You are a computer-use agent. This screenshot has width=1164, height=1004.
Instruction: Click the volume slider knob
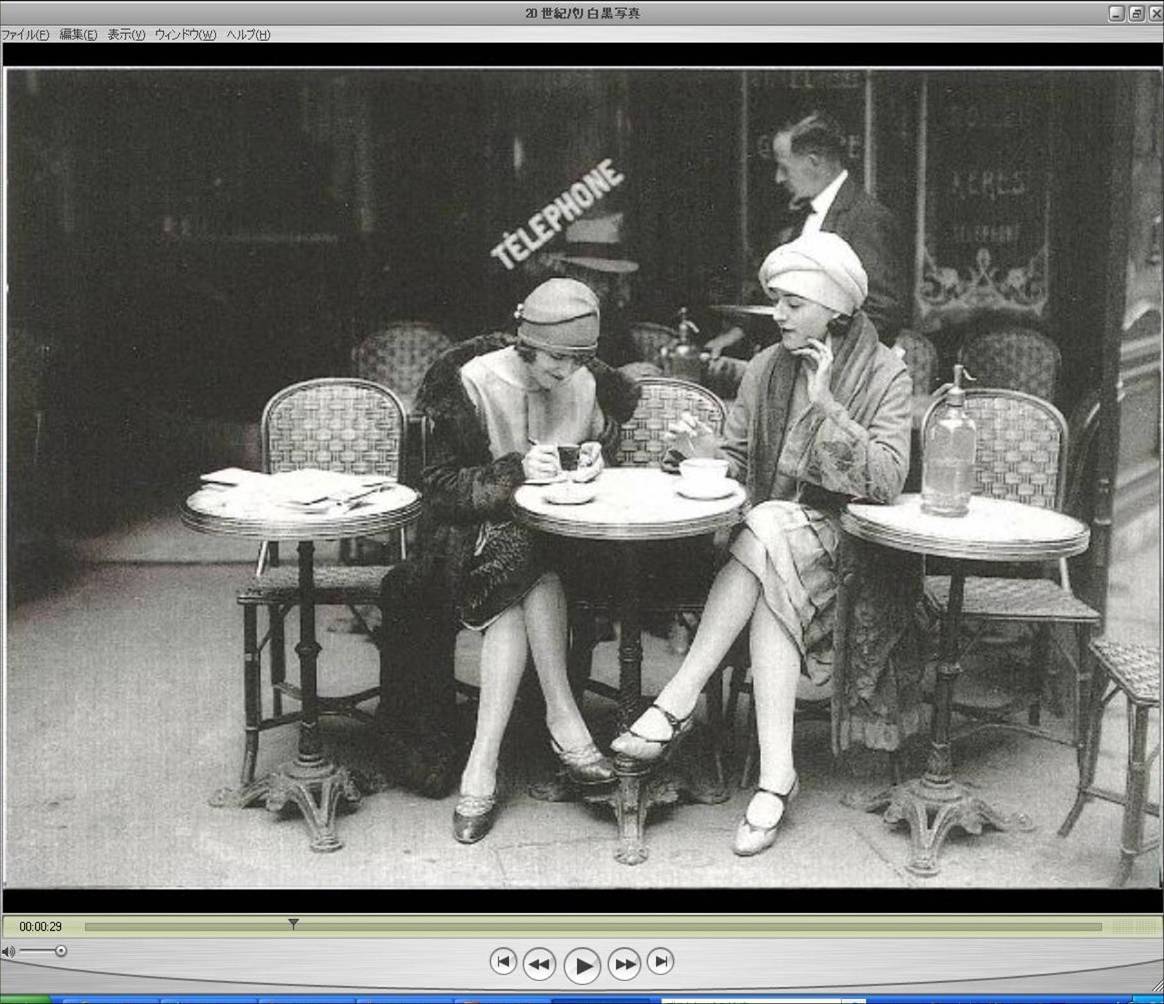pyautogui.click(x=61, y=951)
